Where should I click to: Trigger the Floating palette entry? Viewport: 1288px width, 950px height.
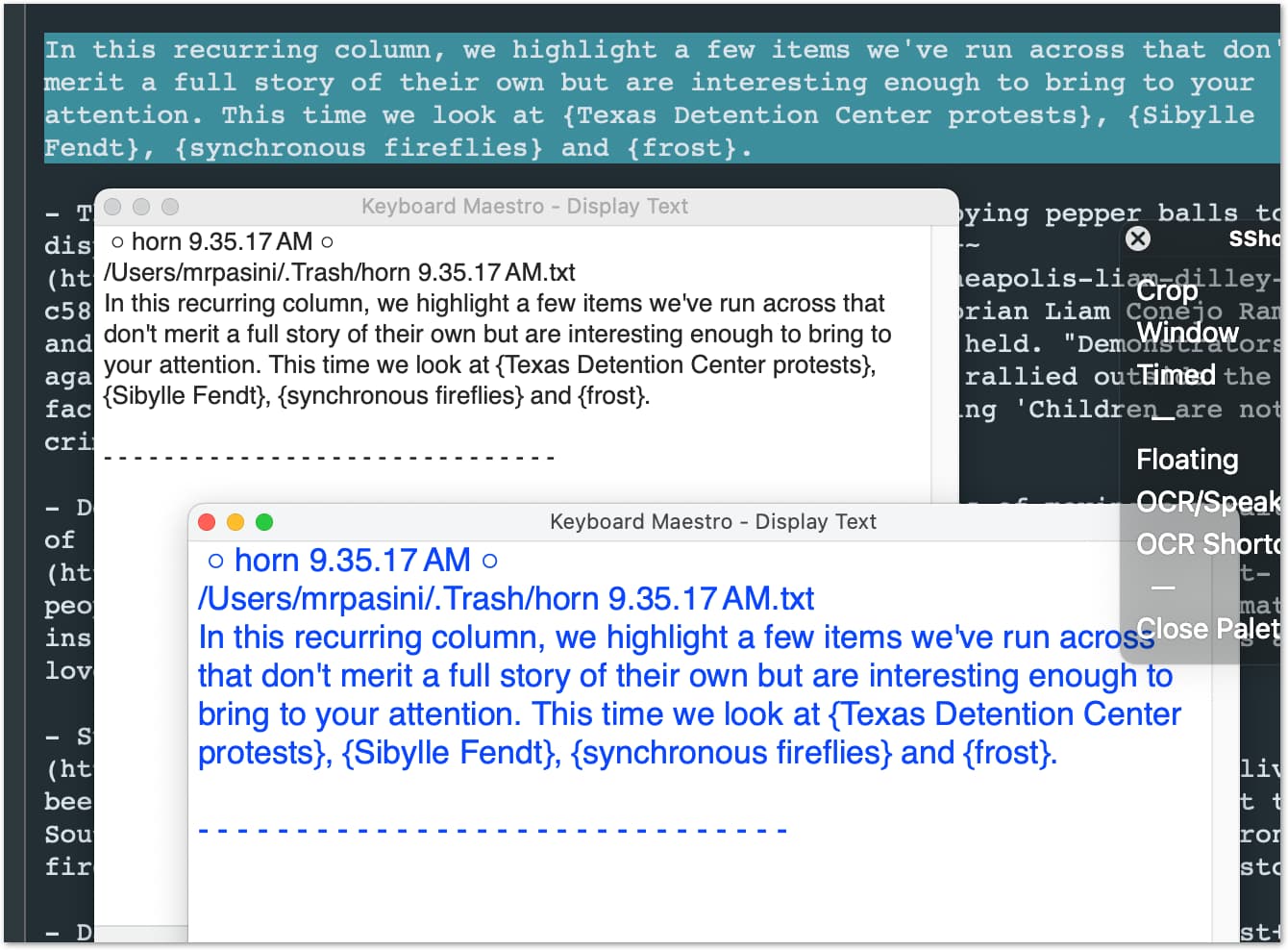1187,460
